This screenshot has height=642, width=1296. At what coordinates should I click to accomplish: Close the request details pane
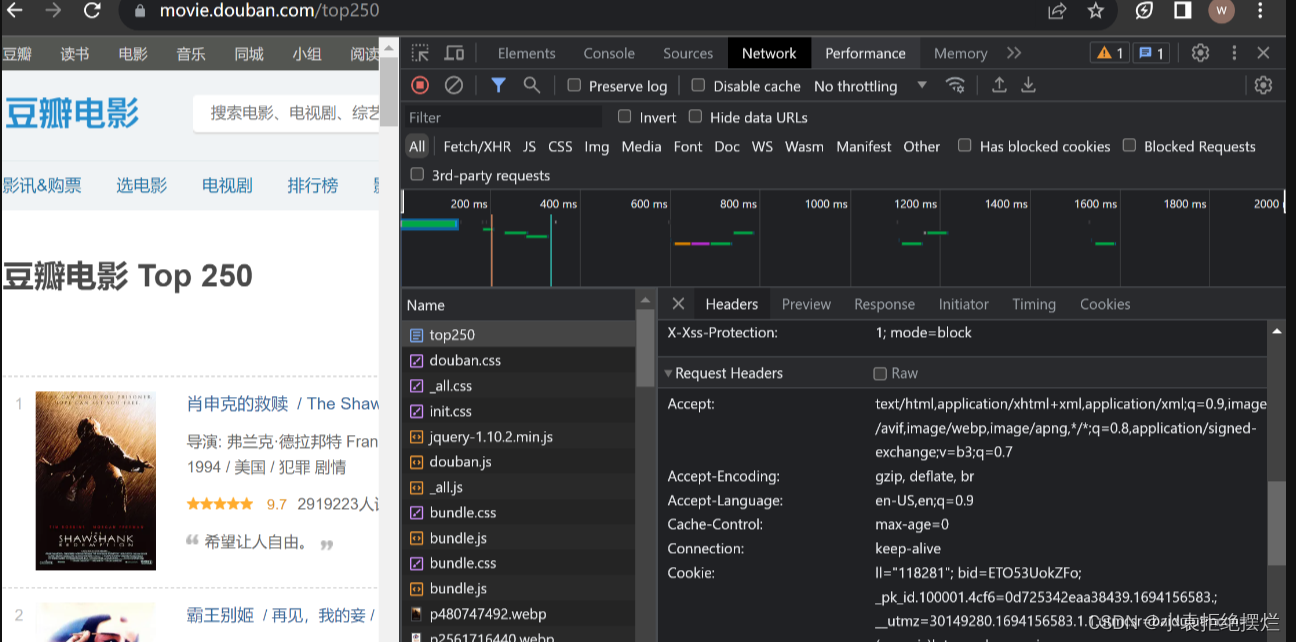click(678, 304)
